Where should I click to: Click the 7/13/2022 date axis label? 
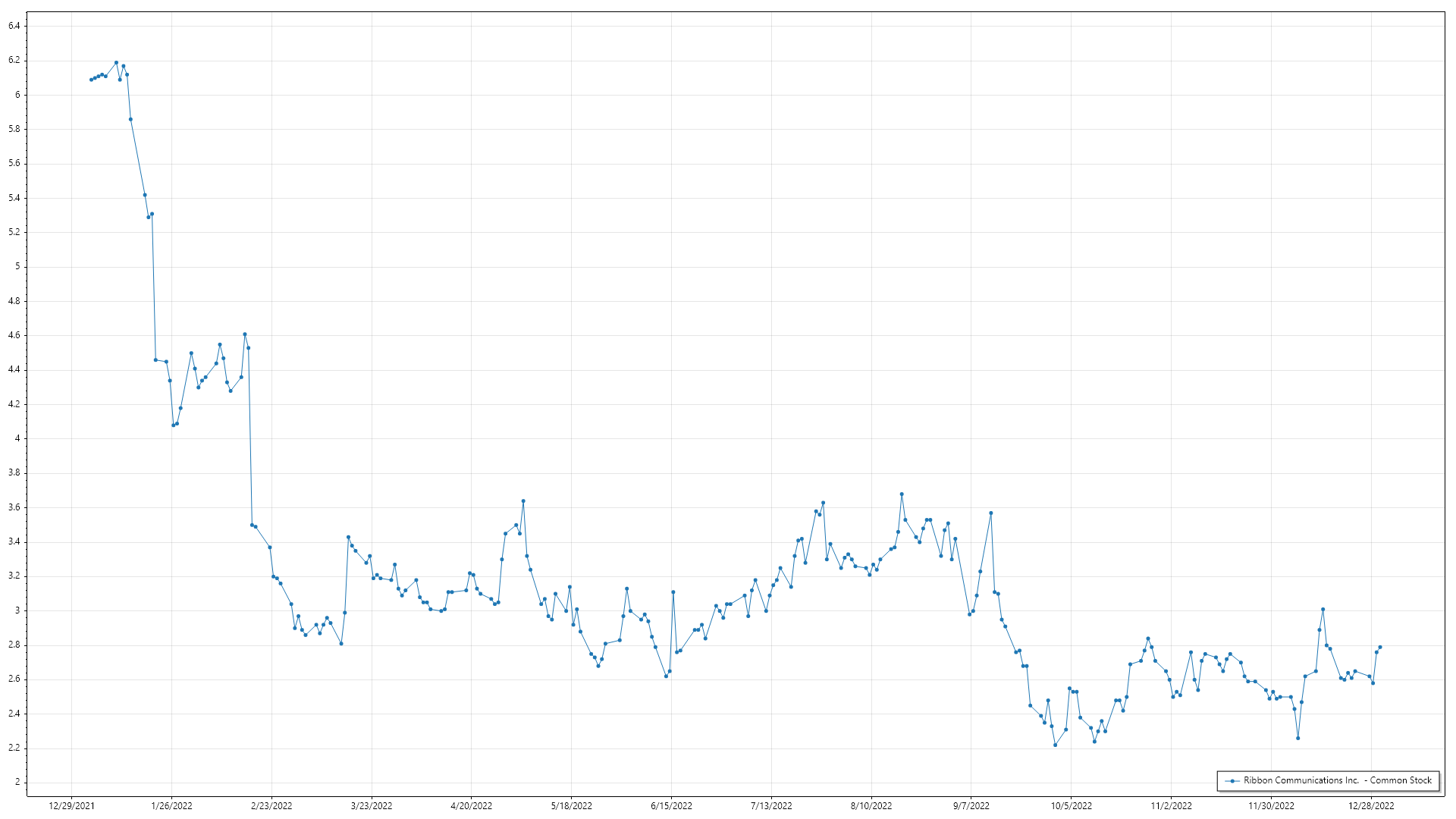pos(771,806)
